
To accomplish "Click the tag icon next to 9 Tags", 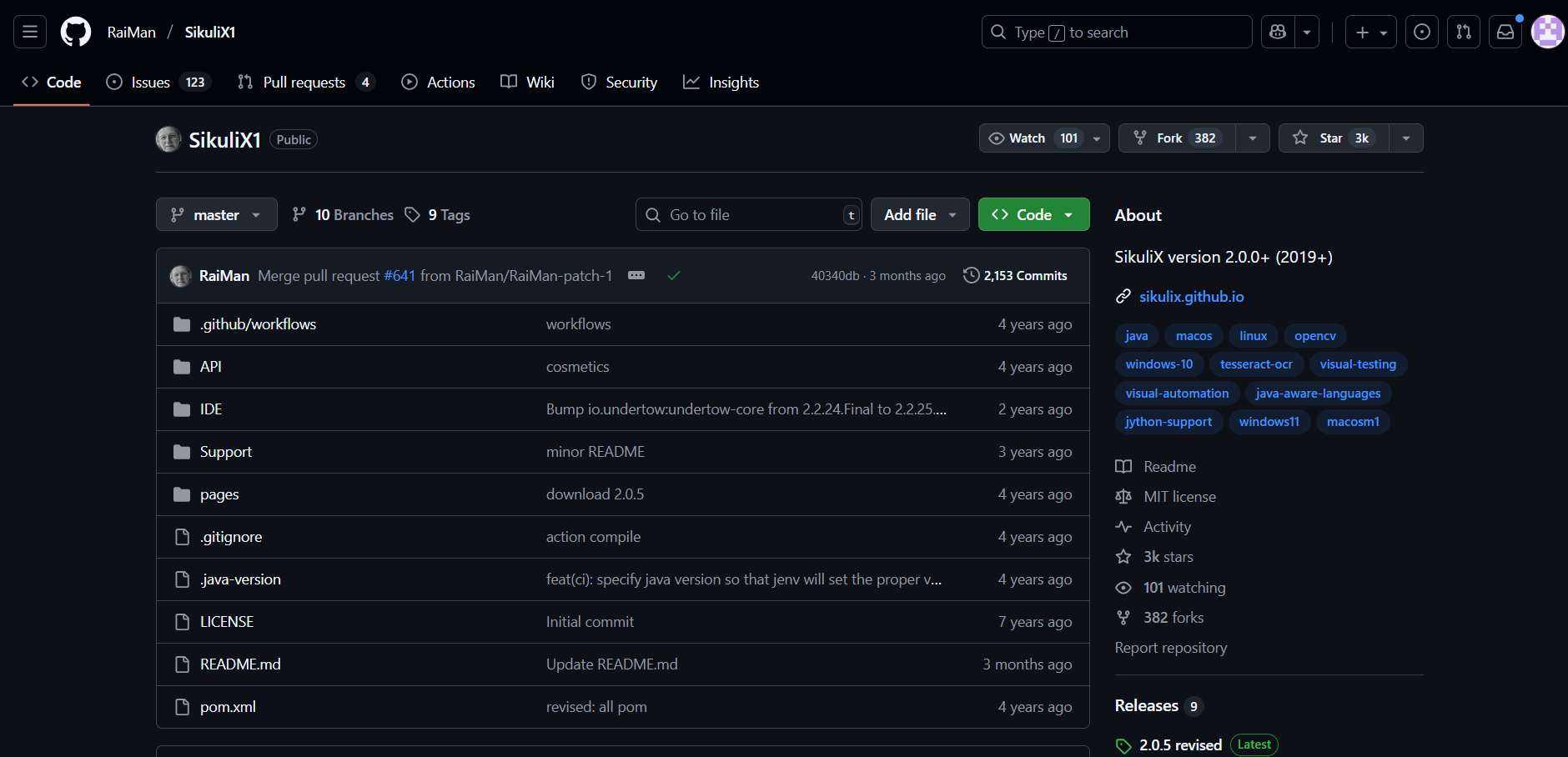I will (413, 214).
